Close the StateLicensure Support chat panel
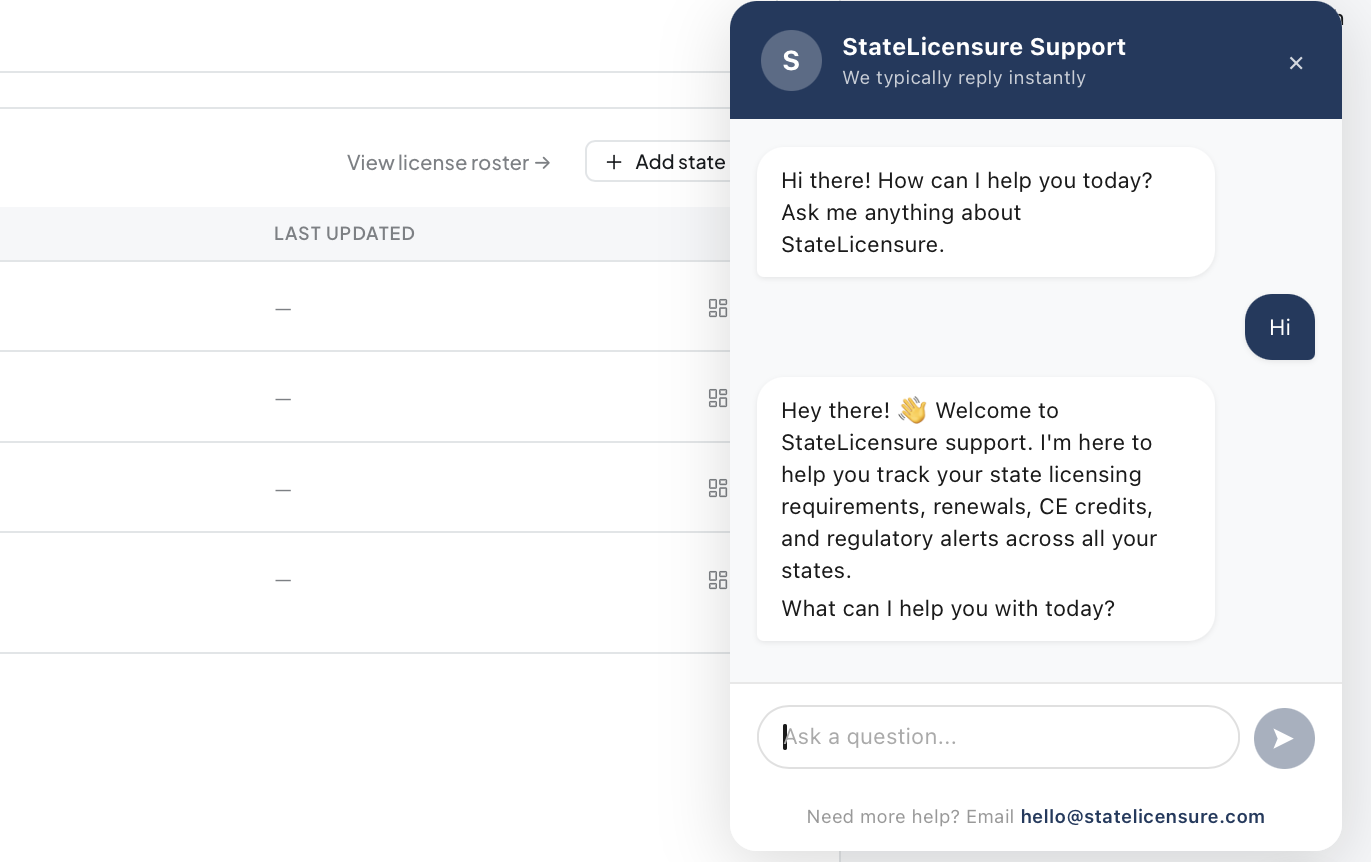Screen dimensions: 1371x862 1296,63
